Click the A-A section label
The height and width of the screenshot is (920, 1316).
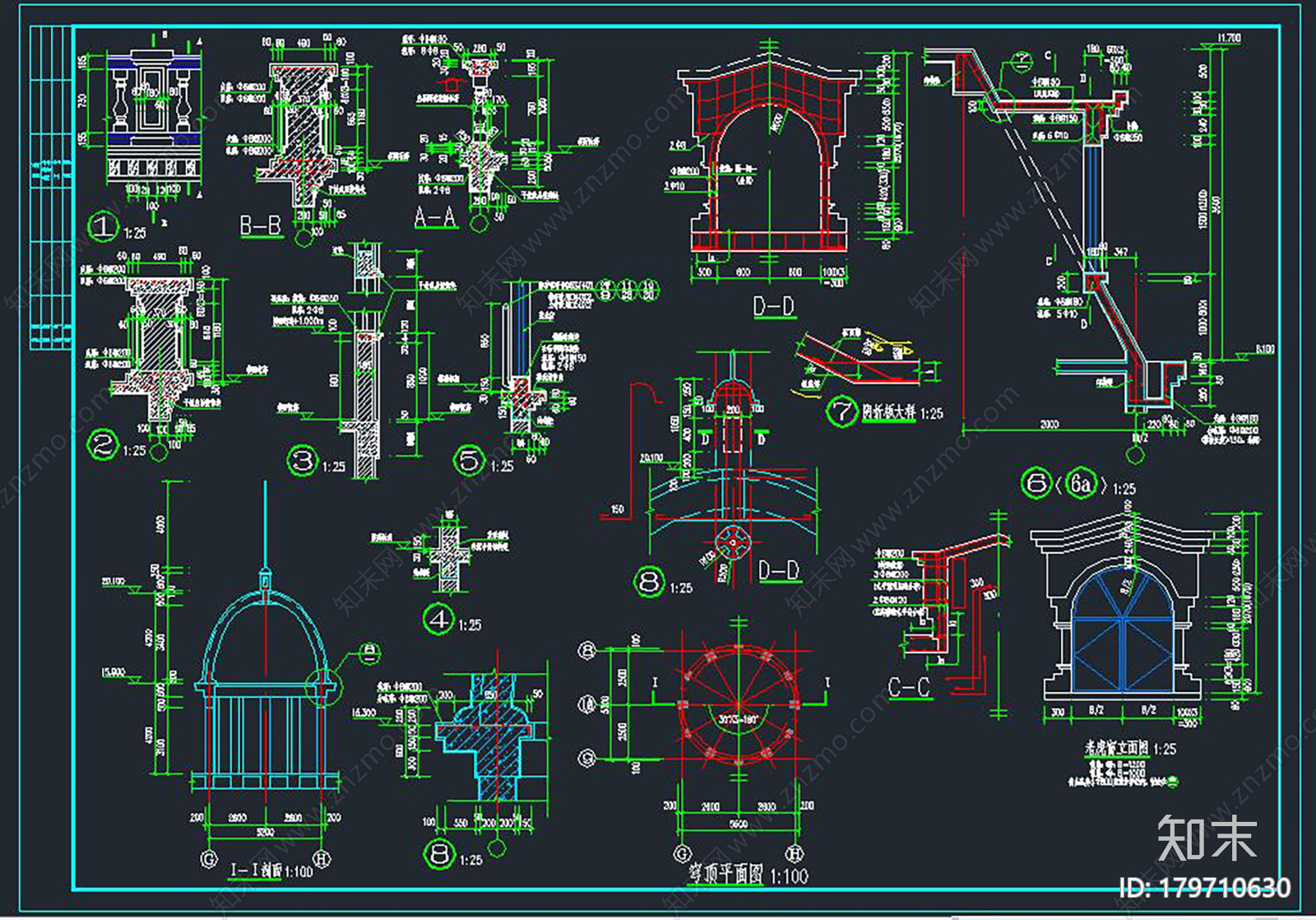tap(435, 217)
